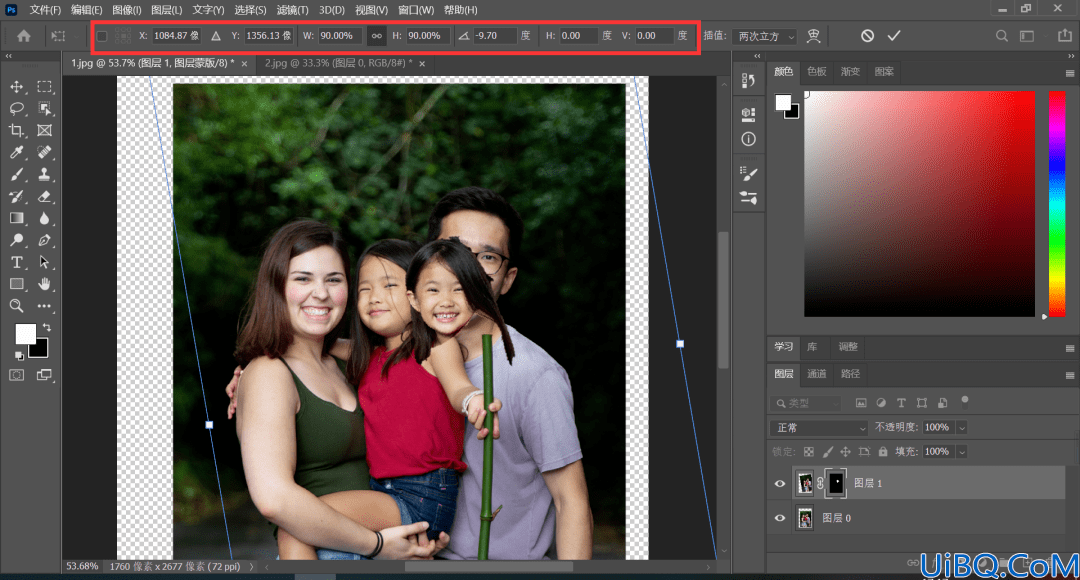Pick a color in the color field
Image resolution: width=1080 pixels, height=580 pixels.
(x=920, y=204)
